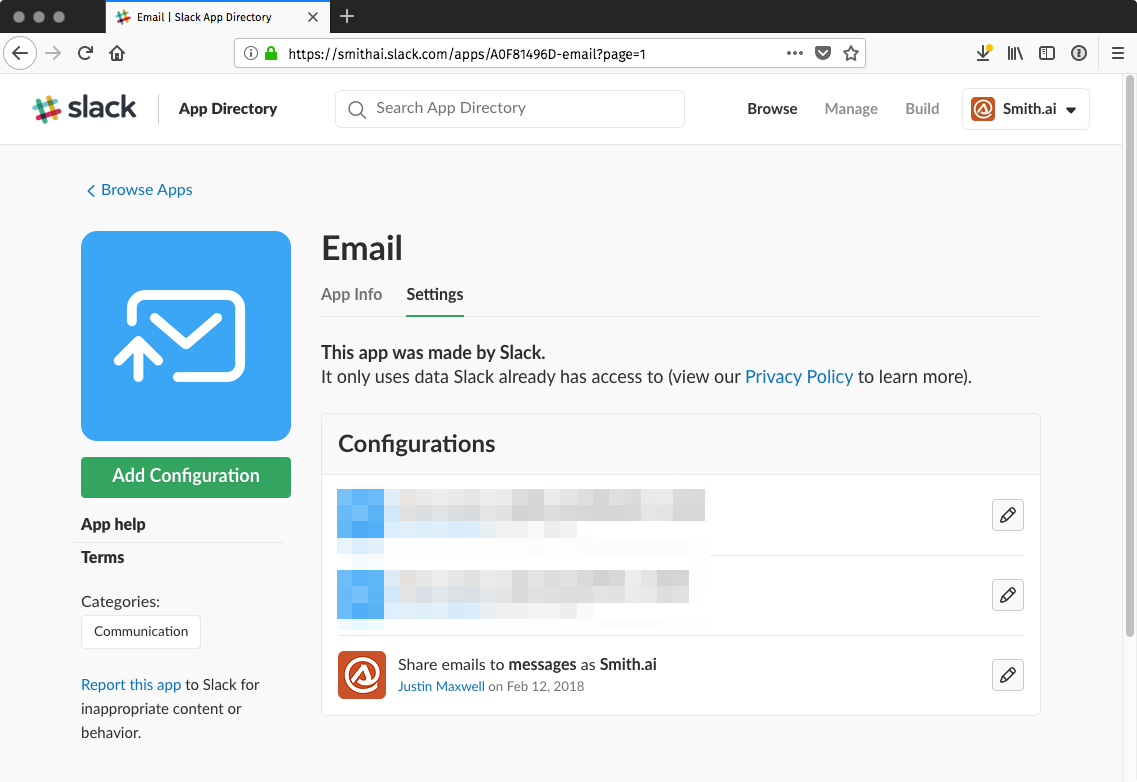This screenshot has height=782, width=1137.
Task: Click the browser forward arrow
Action: [53, 53]
